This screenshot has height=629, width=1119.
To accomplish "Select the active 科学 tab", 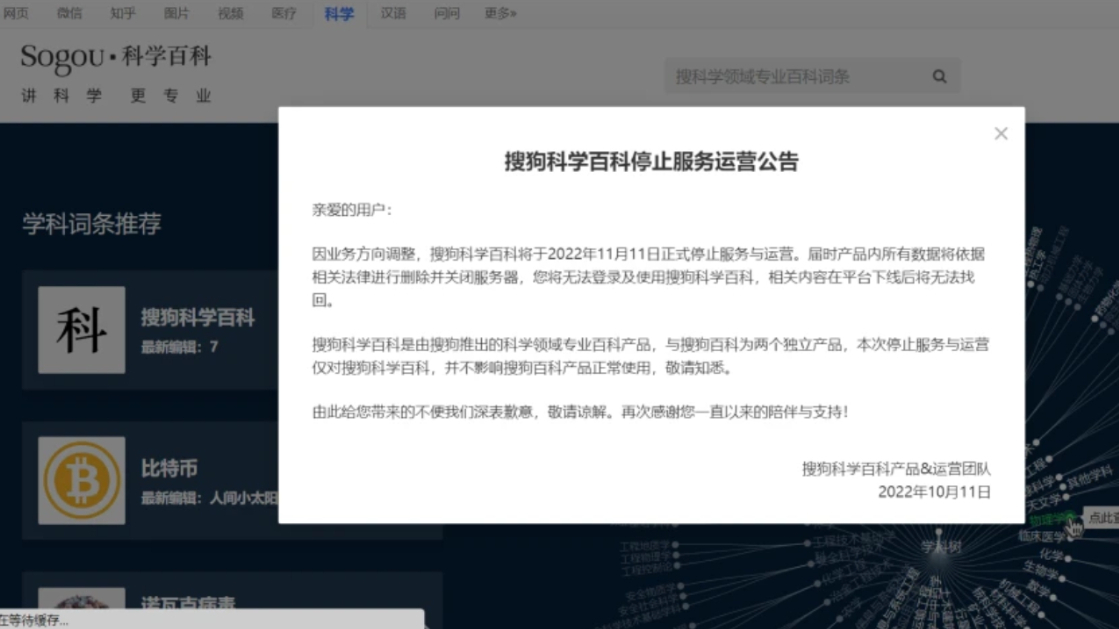I will (x=339, y=13).
